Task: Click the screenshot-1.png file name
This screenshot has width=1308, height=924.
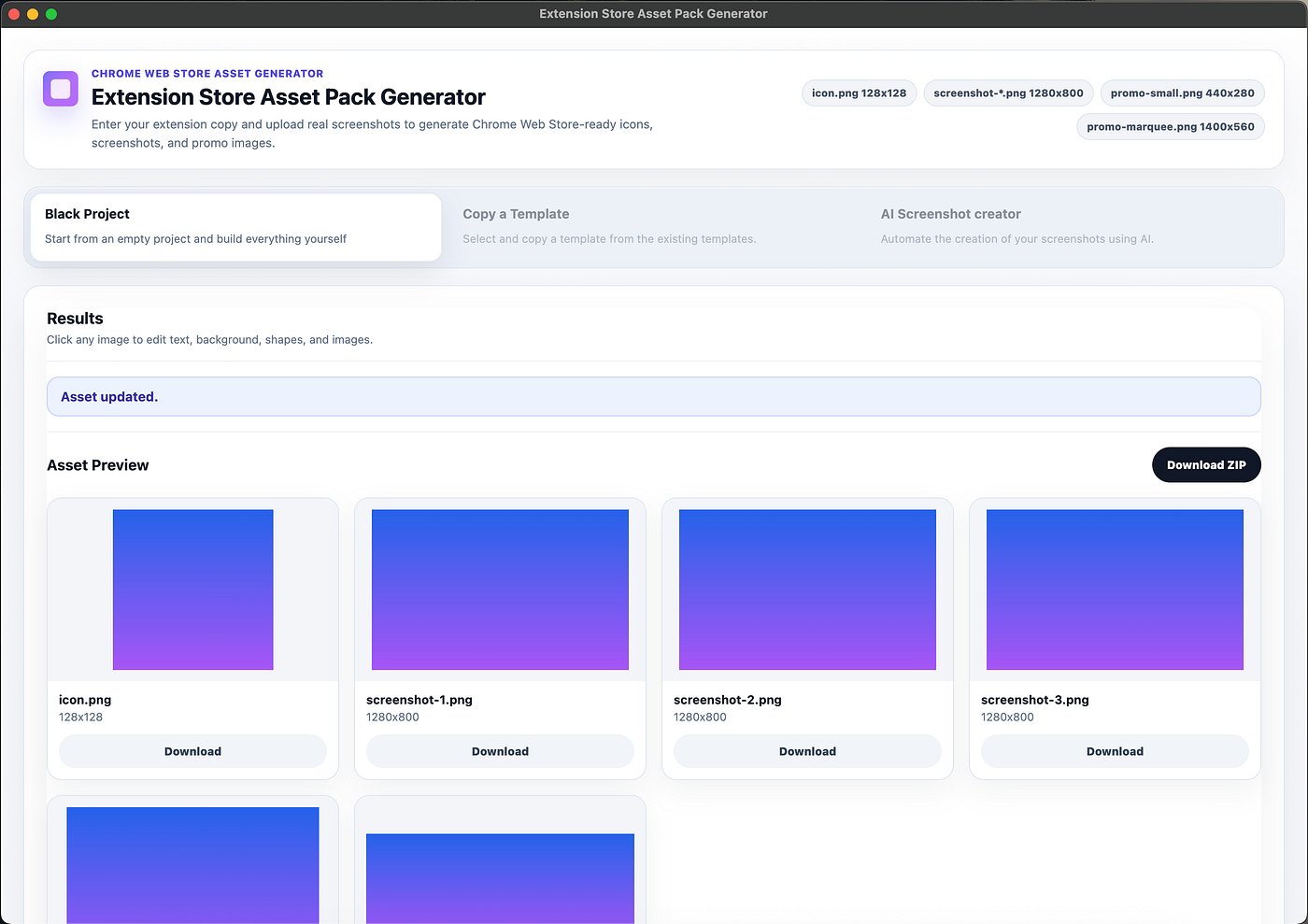Action: coord(419,700)
